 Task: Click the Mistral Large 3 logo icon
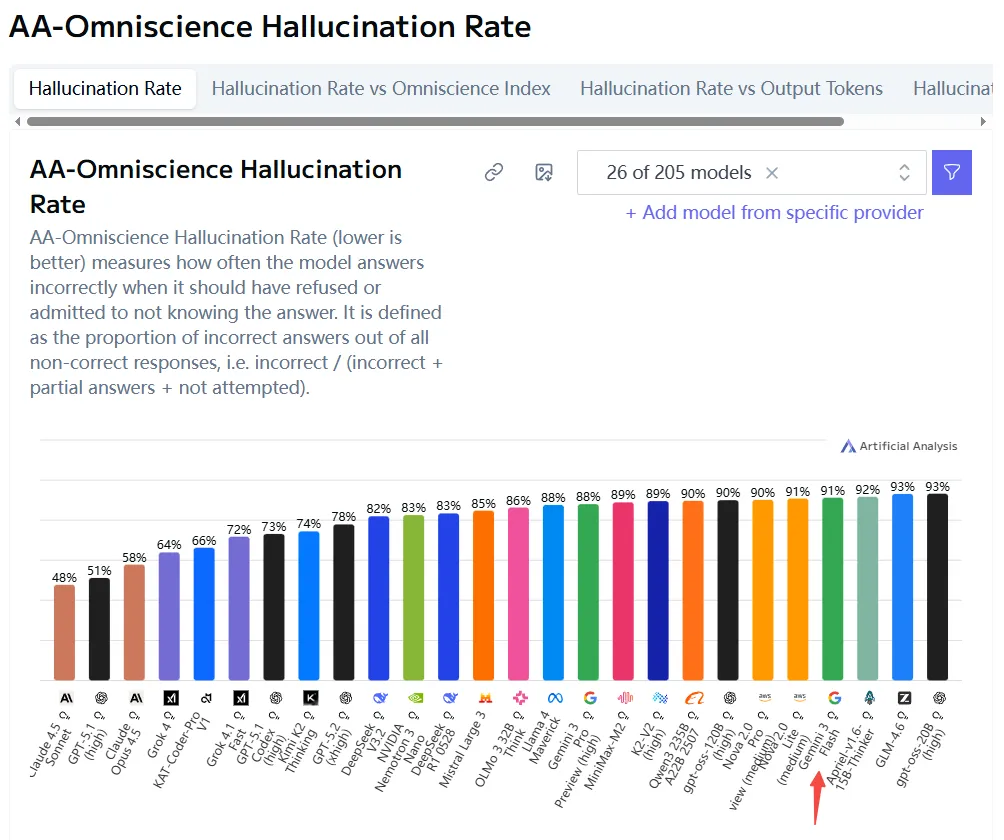[484, 698]
